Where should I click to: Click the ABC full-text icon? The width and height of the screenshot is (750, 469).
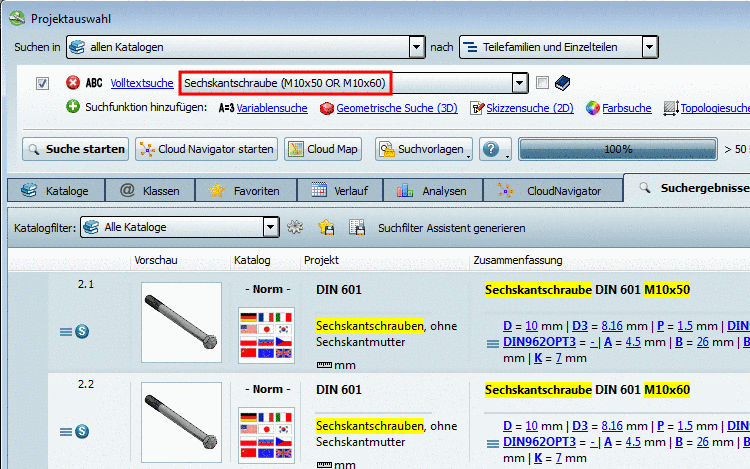point(94,83)
